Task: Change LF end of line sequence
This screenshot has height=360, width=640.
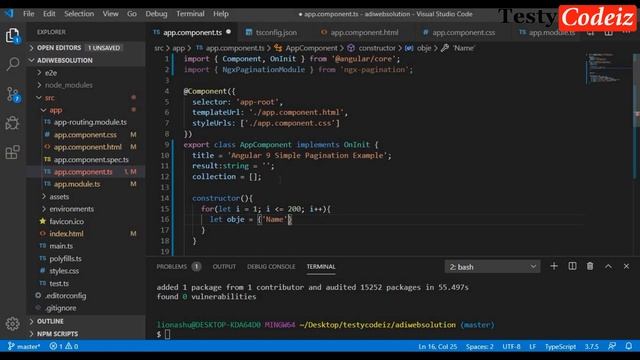Action: [x=533, y=347]
